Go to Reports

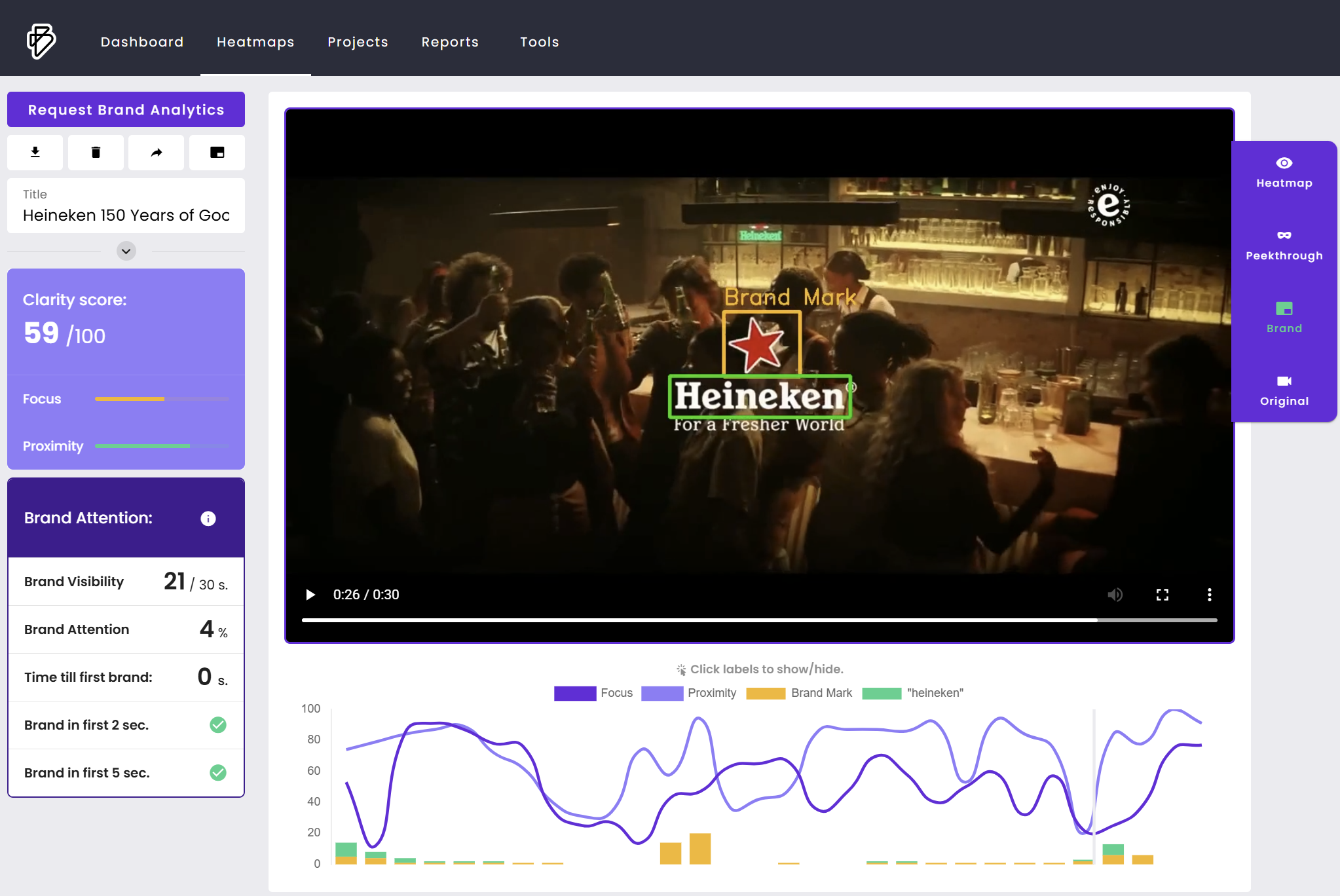450,42
